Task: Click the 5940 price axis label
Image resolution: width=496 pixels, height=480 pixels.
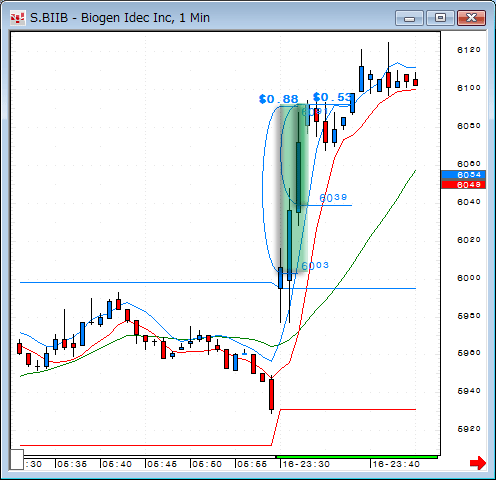Action: point(469,391)
